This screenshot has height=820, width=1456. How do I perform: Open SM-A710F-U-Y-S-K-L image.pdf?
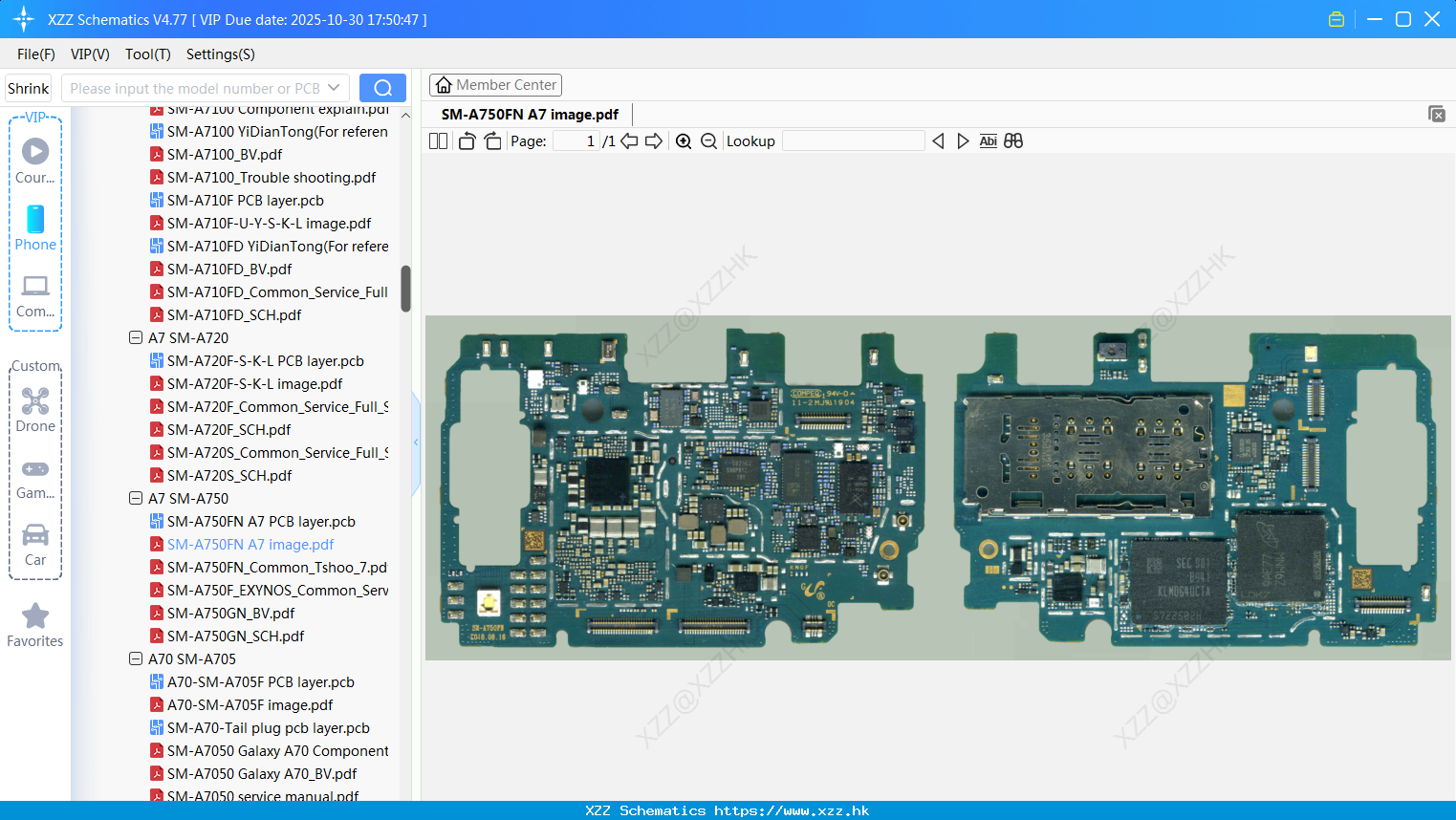tap(269, 223)
